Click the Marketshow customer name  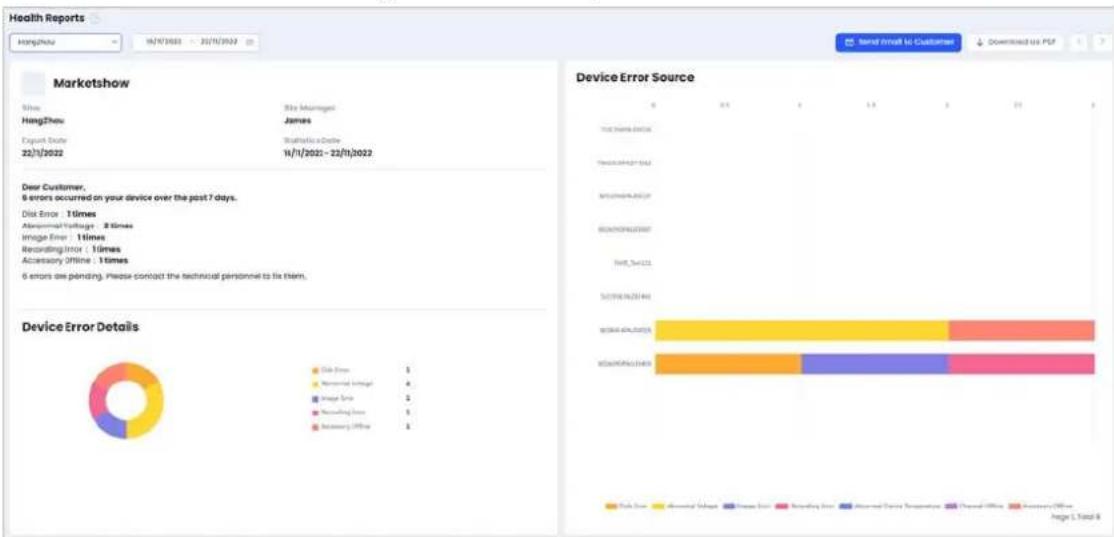(92, 83)
